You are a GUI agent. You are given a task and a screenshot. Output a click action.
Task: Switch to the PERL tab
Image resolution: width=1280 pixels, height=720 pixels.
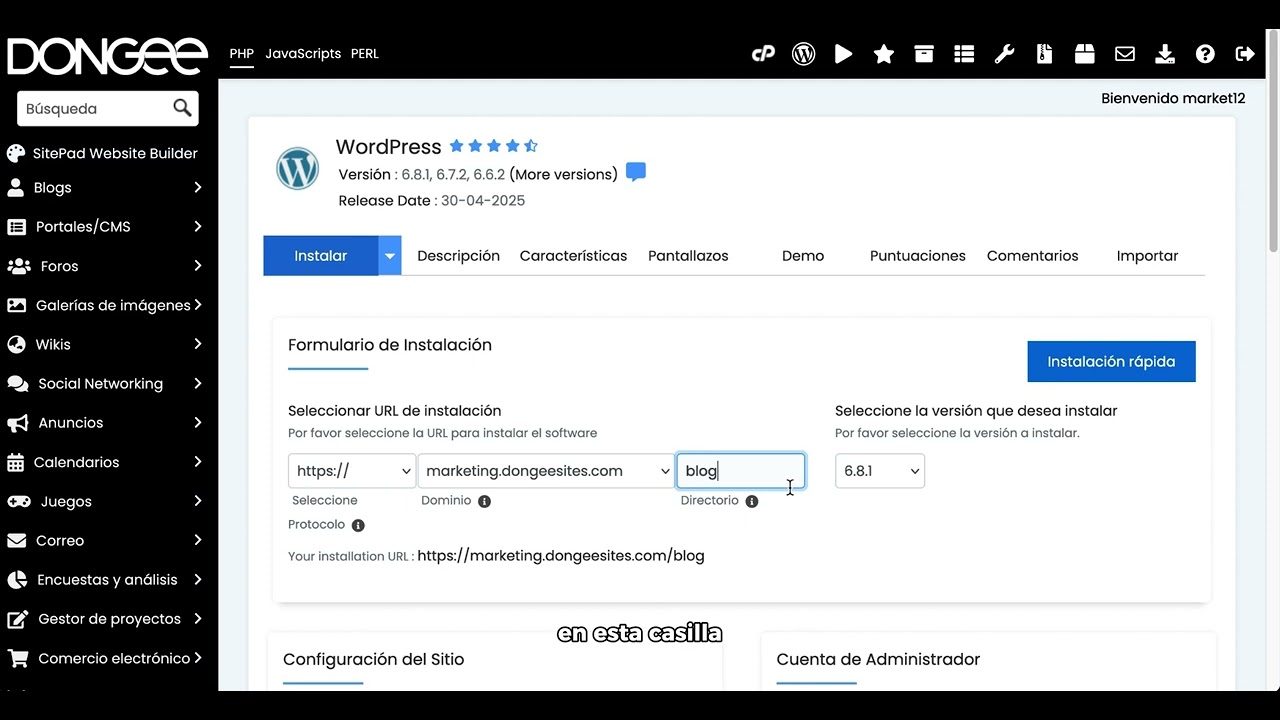click(x=365, y=54)
